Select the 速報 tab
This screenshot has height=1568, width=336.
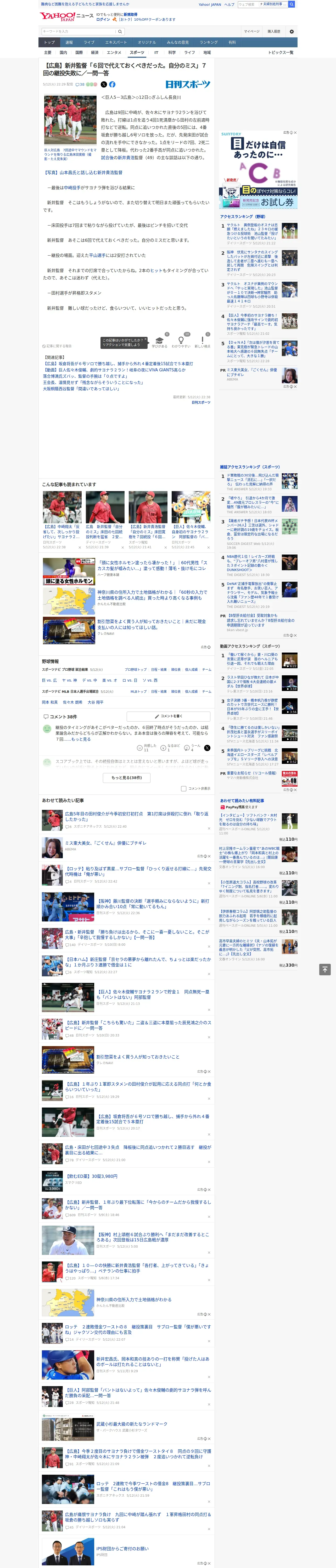click(69, 42)
